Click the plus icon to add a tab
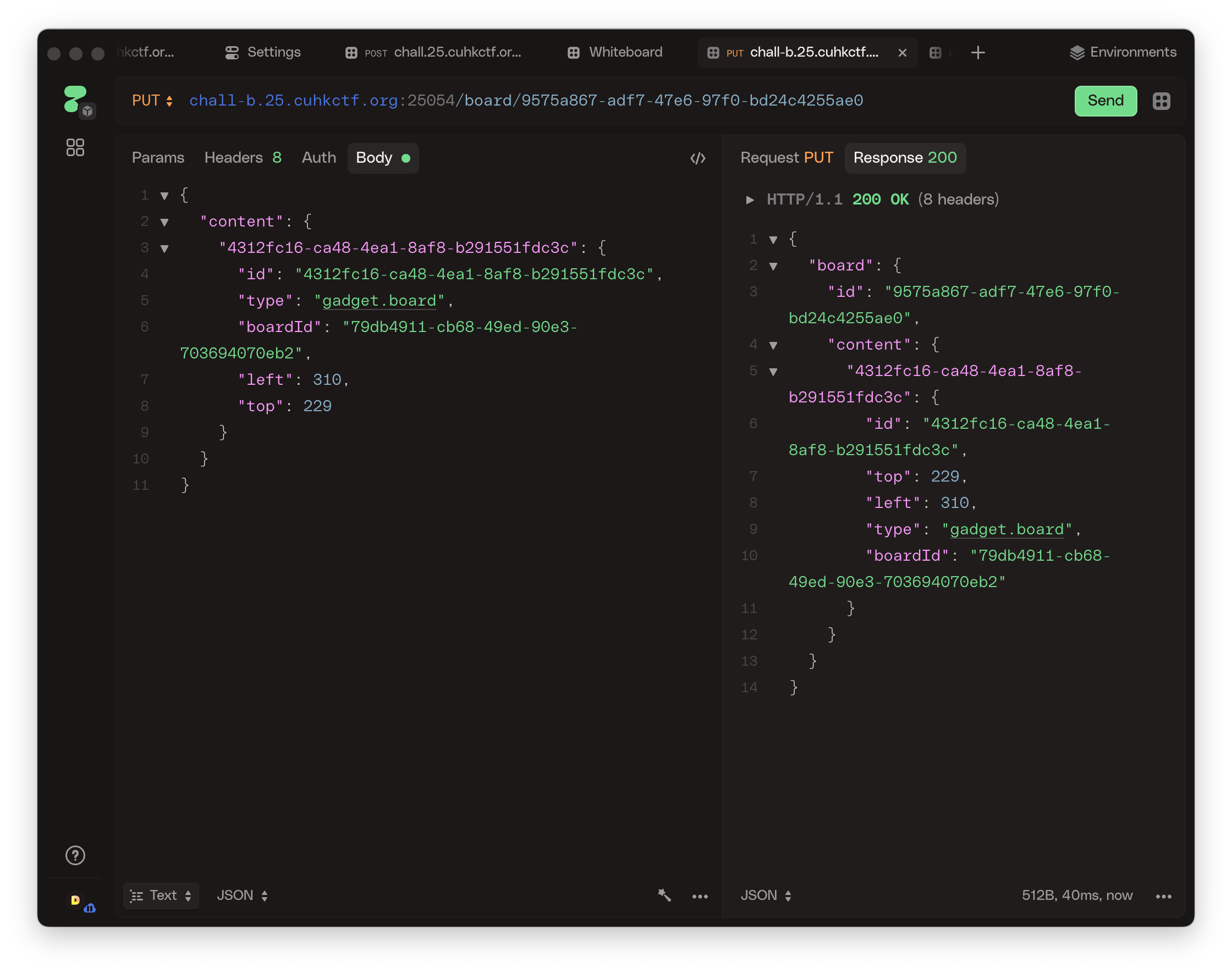The height and width of the screenshot is (973, 1232). [978, 52]
